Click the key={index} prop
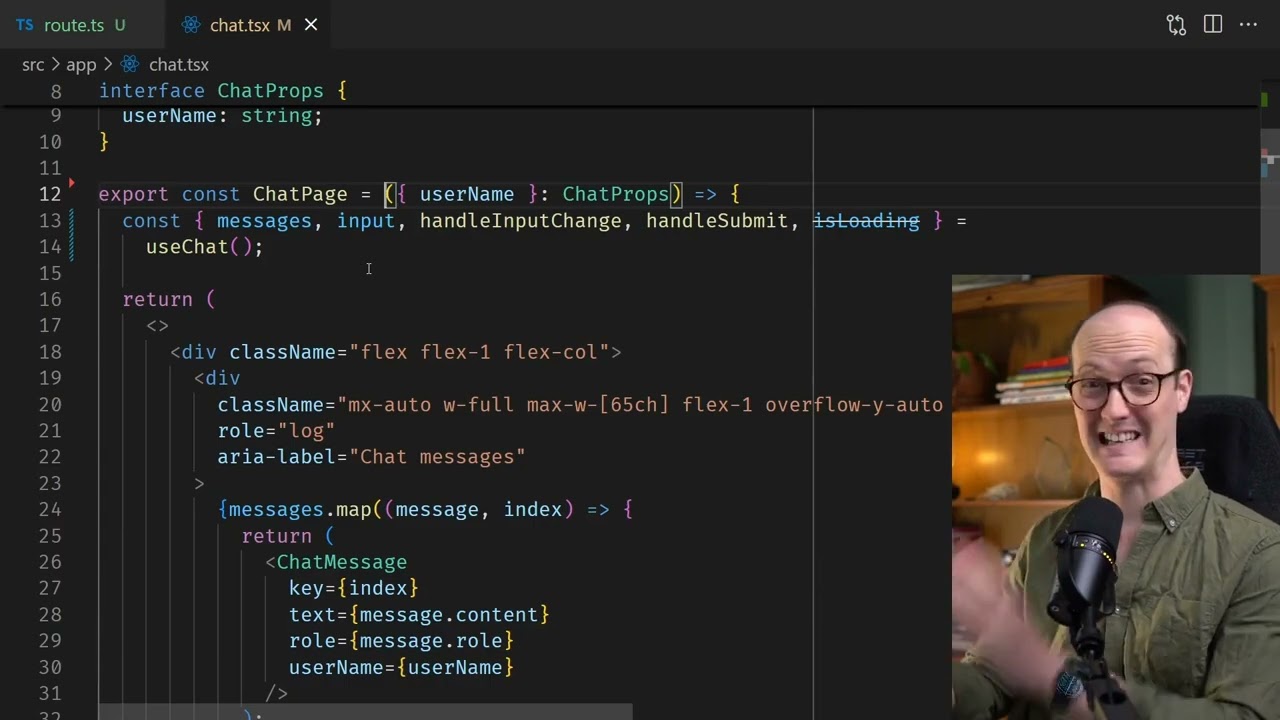This screenshot has height=720, width=1280. pyautogui.click(x=354, y=588)
